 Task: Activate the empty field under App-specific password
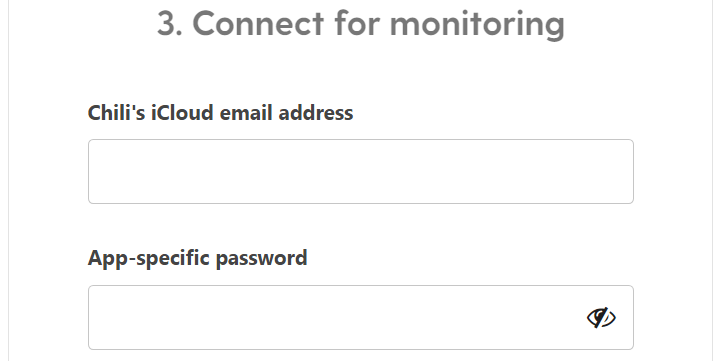[361, 317]
